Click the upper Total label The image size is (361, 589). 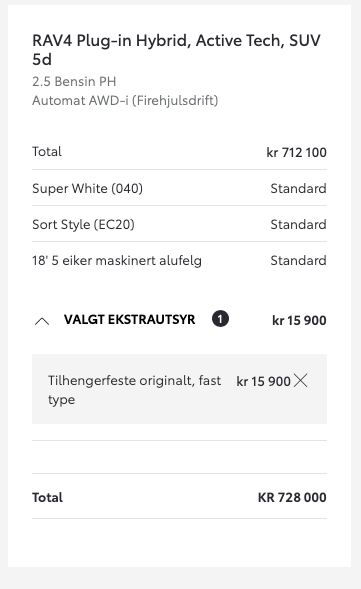(x=47, y=151)
